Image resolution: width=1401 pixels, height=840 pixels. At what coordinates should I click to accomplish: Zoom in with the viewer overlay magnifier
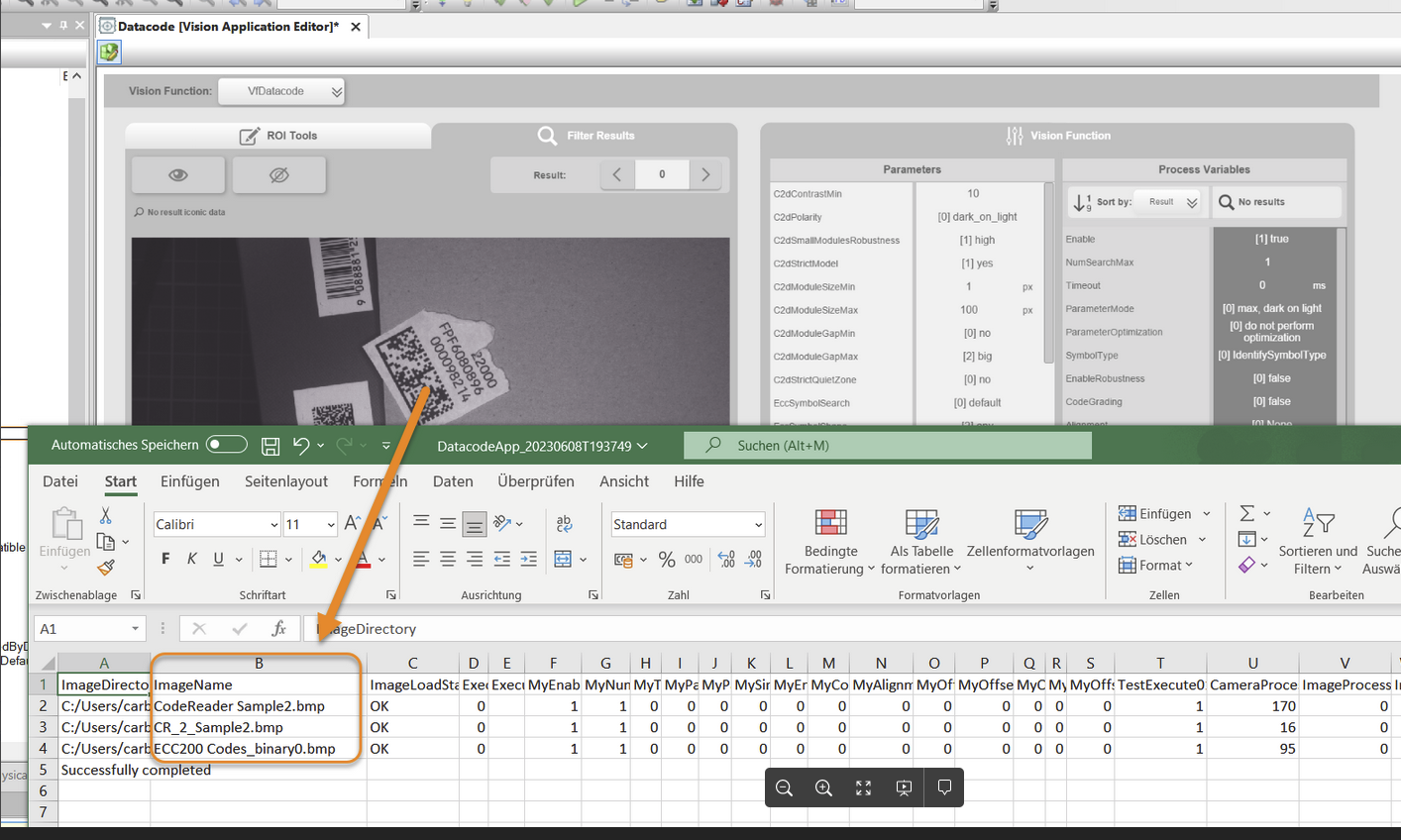point(823,788)
